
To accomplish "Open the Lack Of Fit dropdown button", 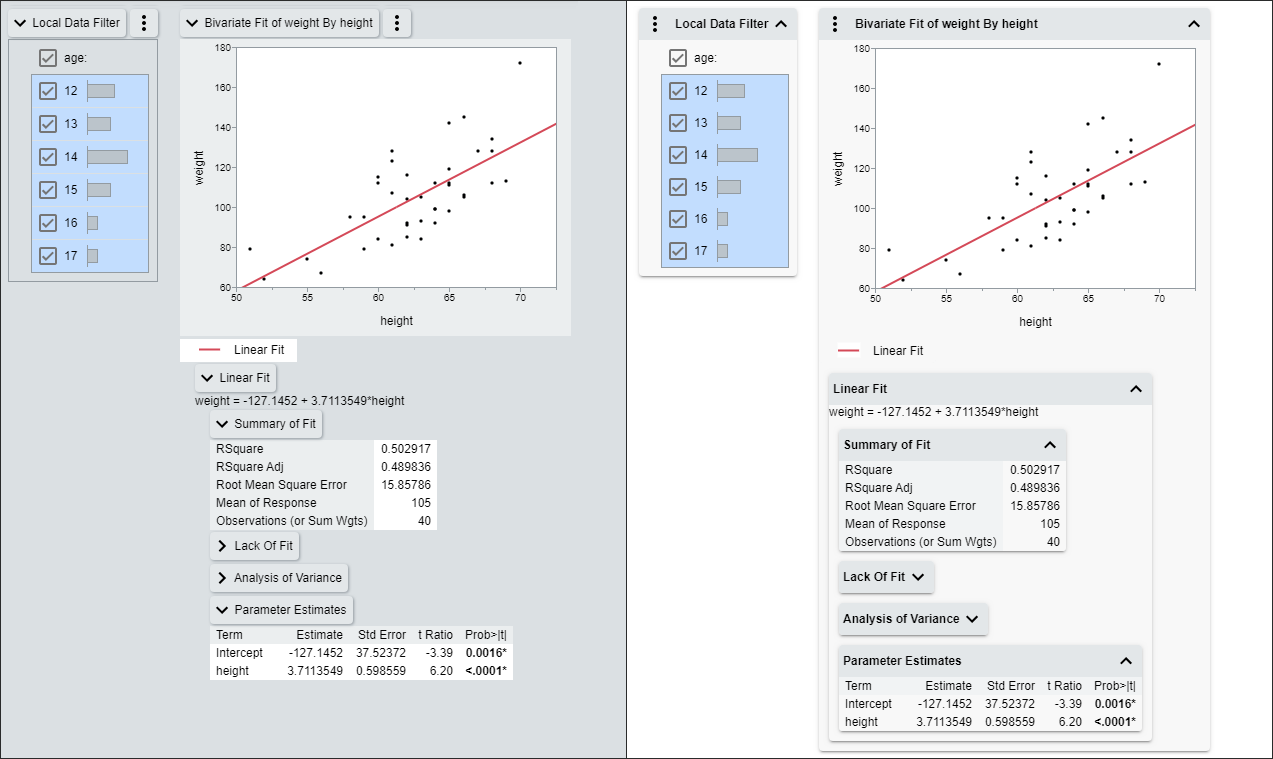I will coord(886,577).
